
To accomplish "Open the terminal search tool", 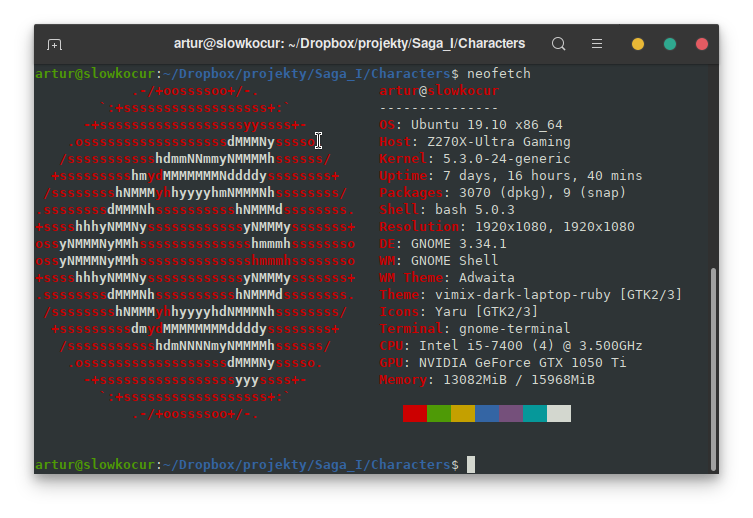I will point(559,44).
